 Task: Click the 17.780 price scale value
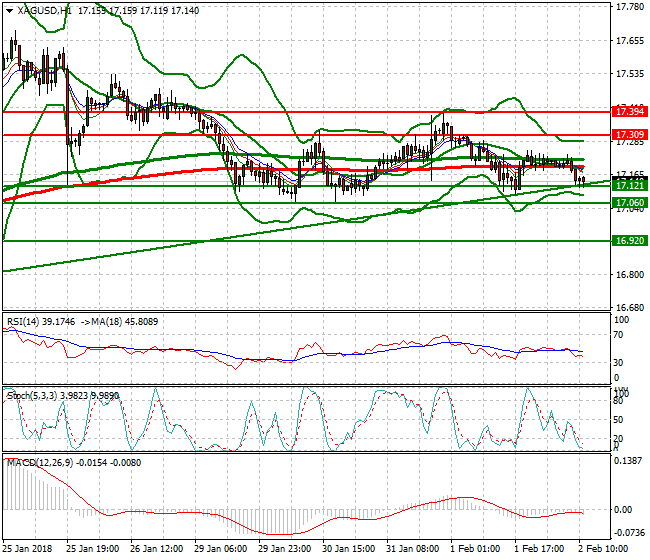coord(630,7)
